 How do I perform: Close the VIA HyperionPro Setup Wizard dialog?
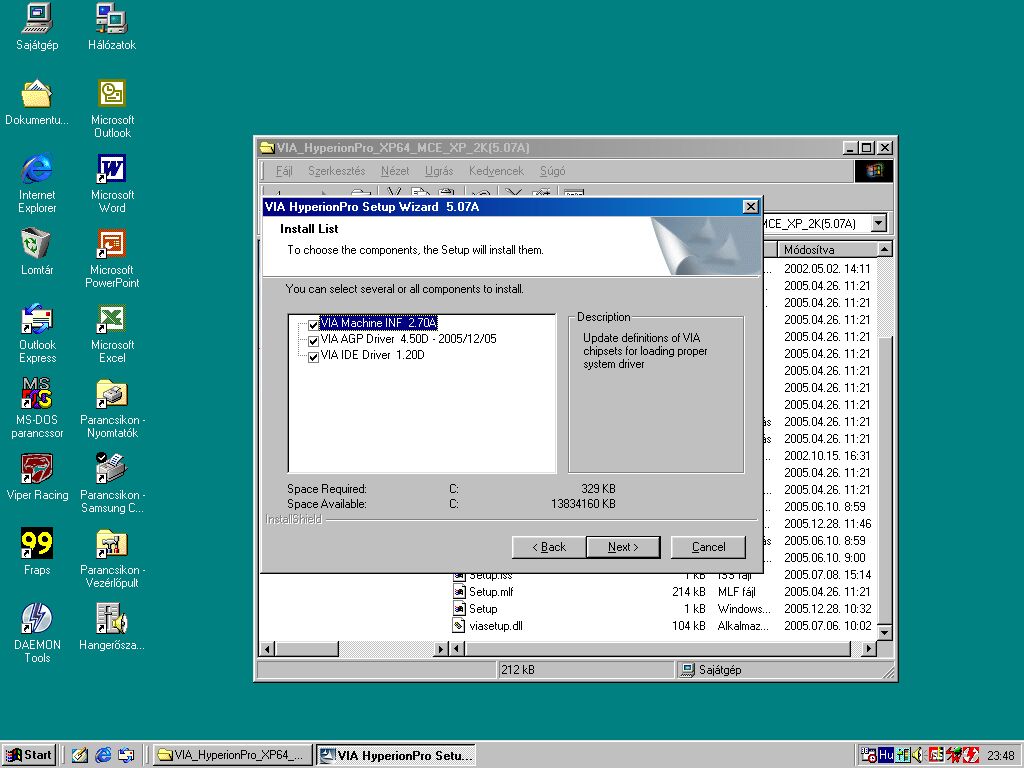(750, 206)
